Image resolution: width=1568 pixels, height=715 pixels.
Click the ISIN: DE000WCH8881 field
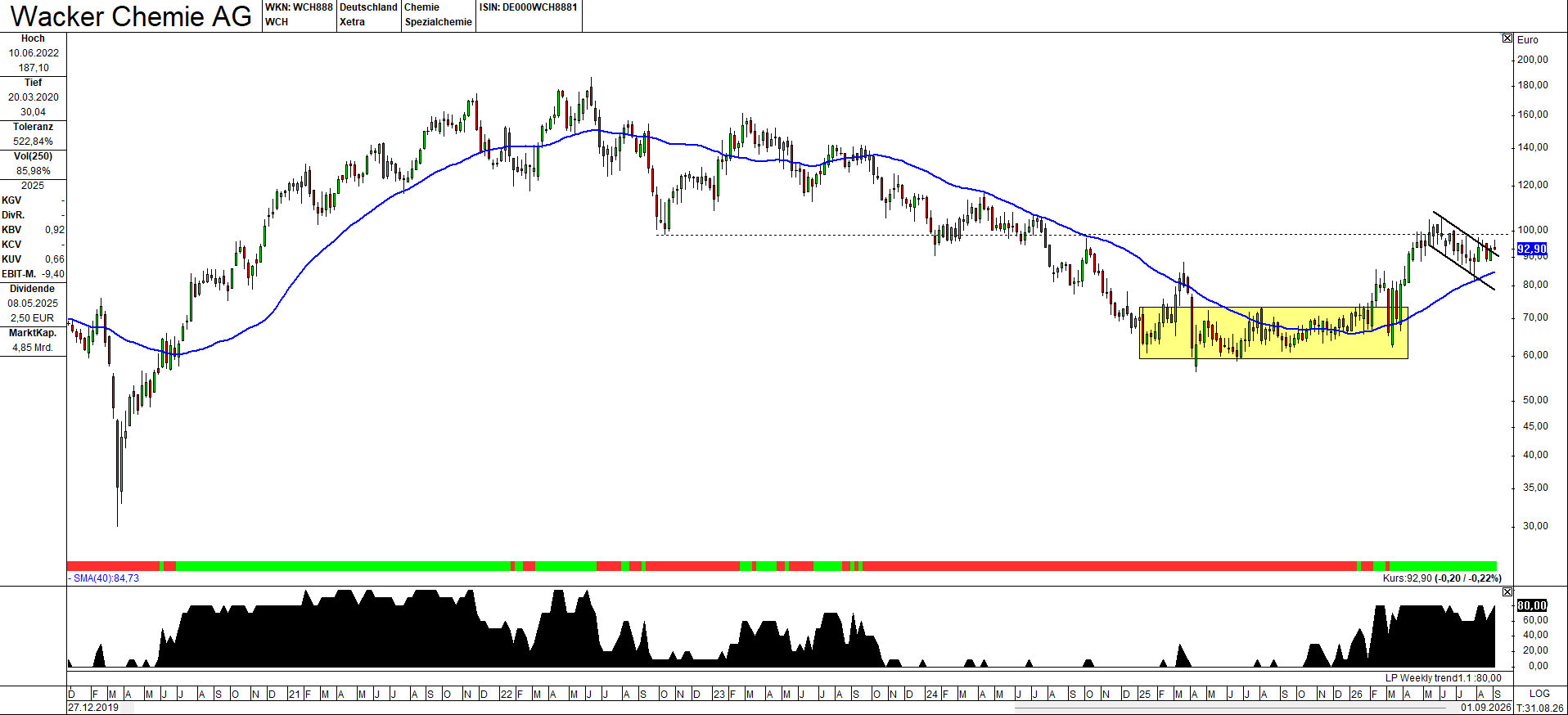[x=529, y=7]
